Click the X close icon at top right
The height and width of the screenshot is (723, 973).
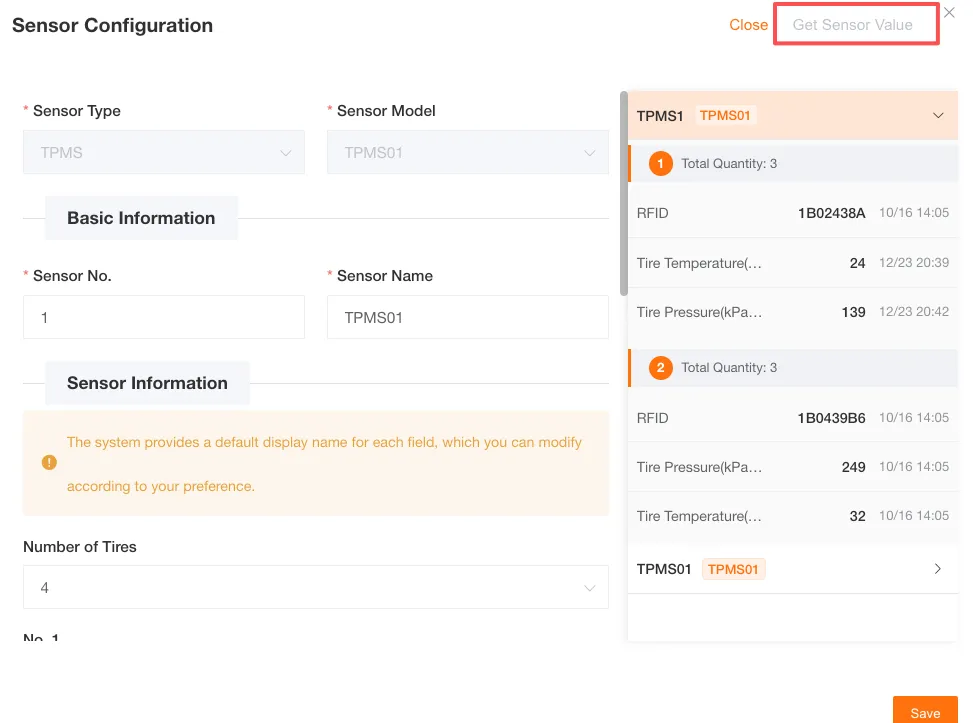tap(949, 13)
